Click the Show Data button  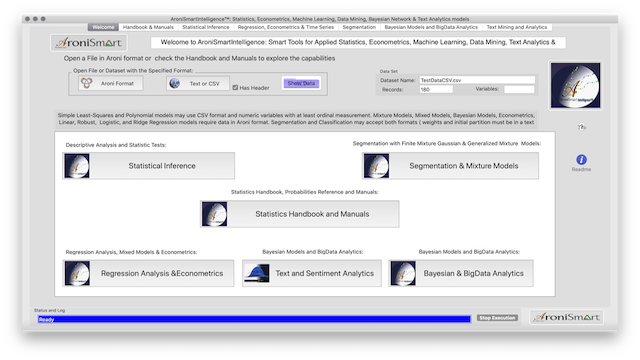coord(301,83)
